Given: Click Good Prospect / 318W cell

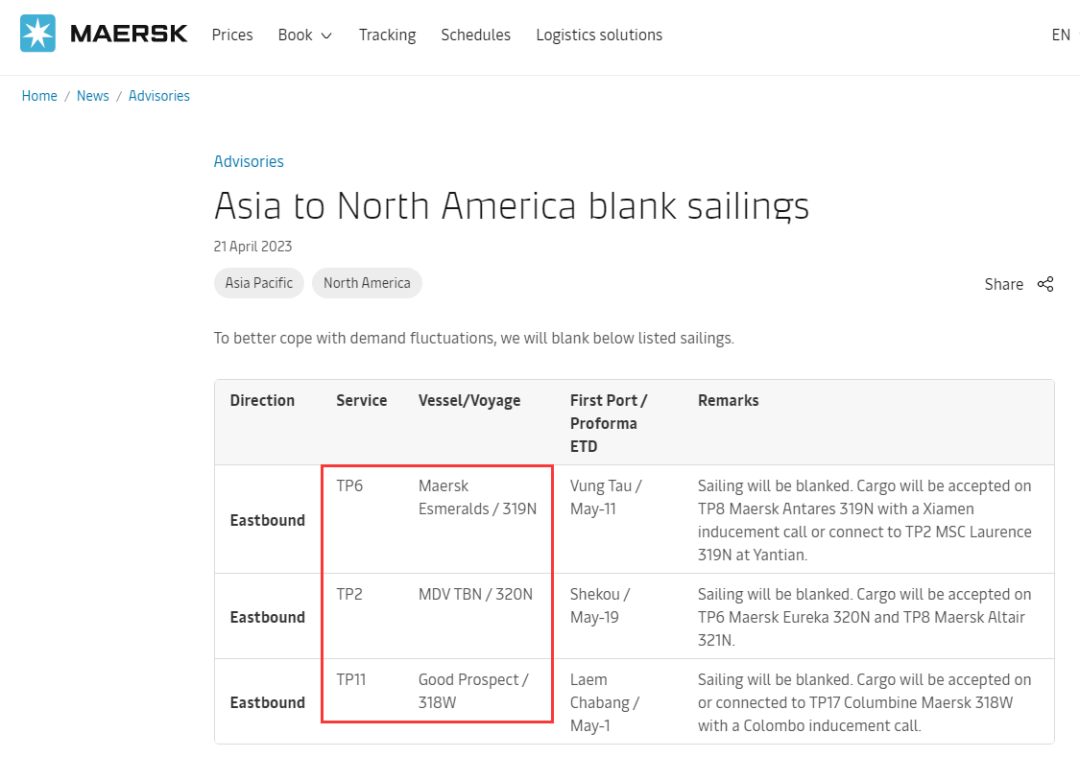Looking at the screenshot, I should coord(473,691).
